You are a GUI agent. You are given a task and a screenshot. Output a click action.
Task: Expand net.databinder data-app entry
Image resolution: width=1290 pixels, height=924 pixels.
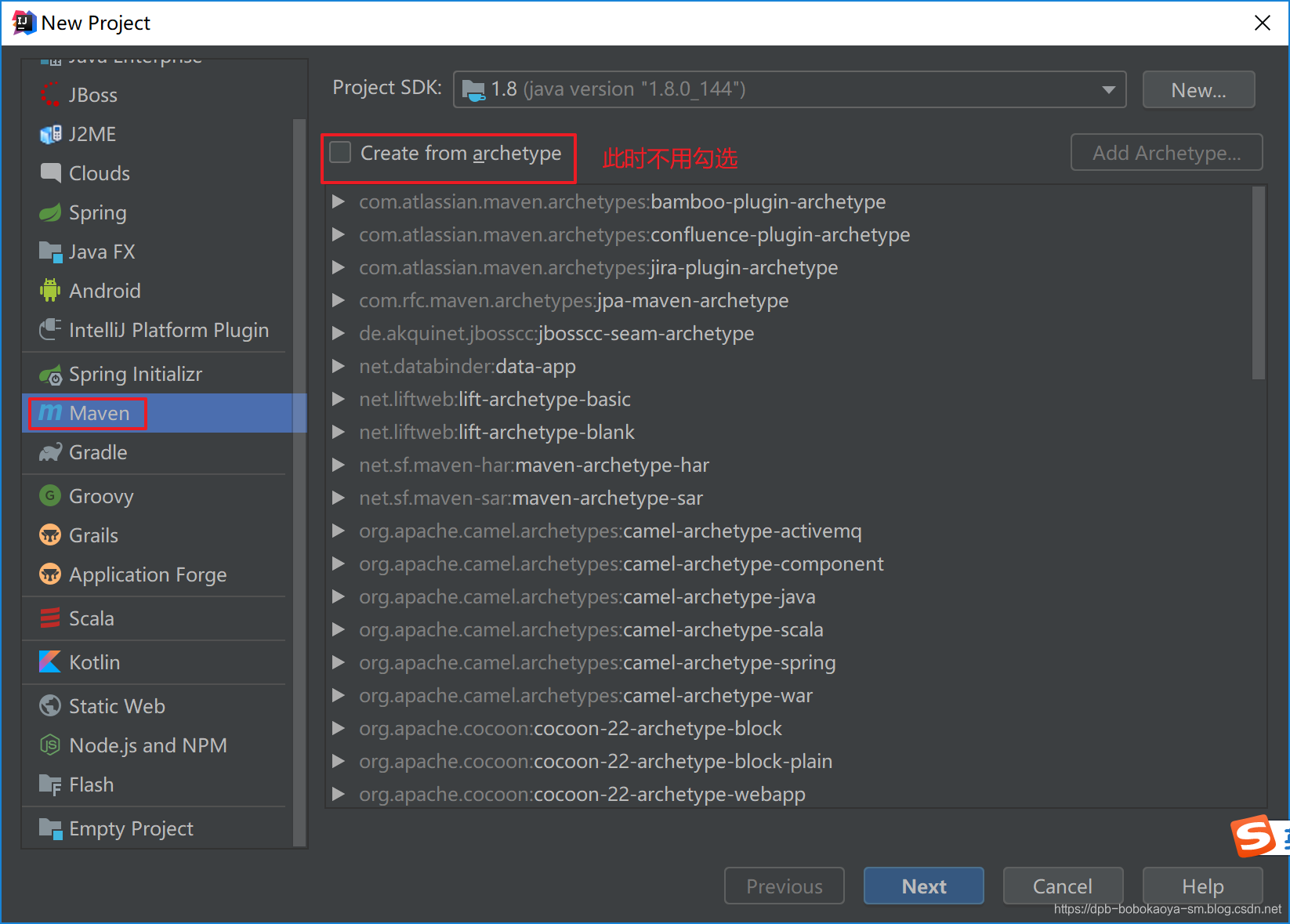click(339, 366)
